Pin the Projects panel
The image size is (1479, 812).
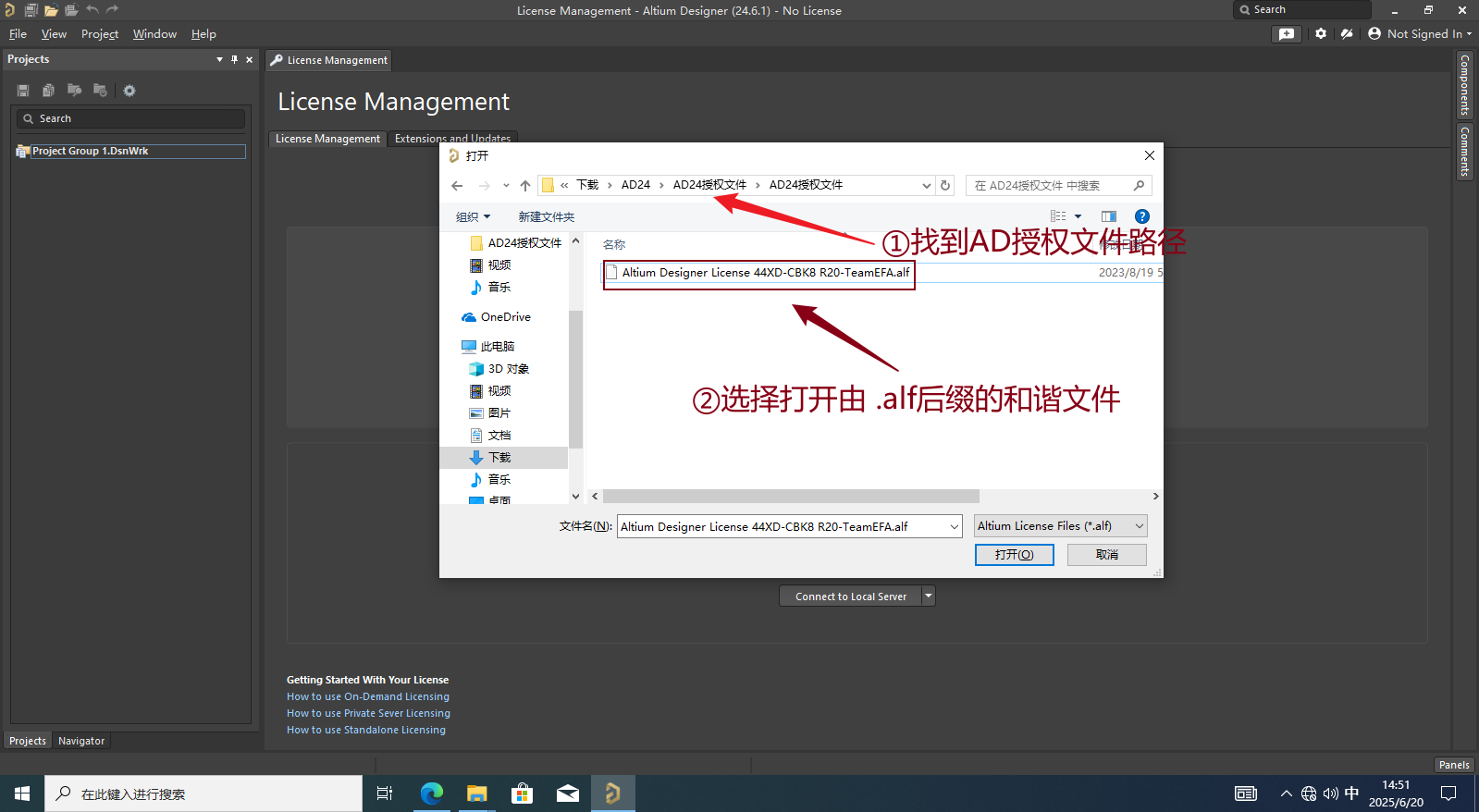(234, 59)
